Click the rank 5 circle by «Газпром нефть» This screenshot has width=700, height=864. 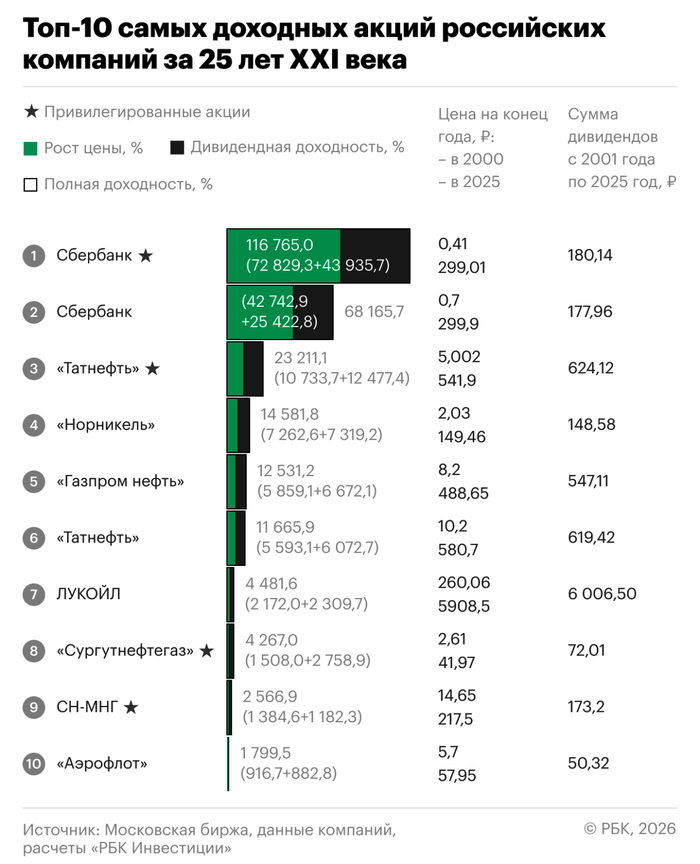coord(34,482)
